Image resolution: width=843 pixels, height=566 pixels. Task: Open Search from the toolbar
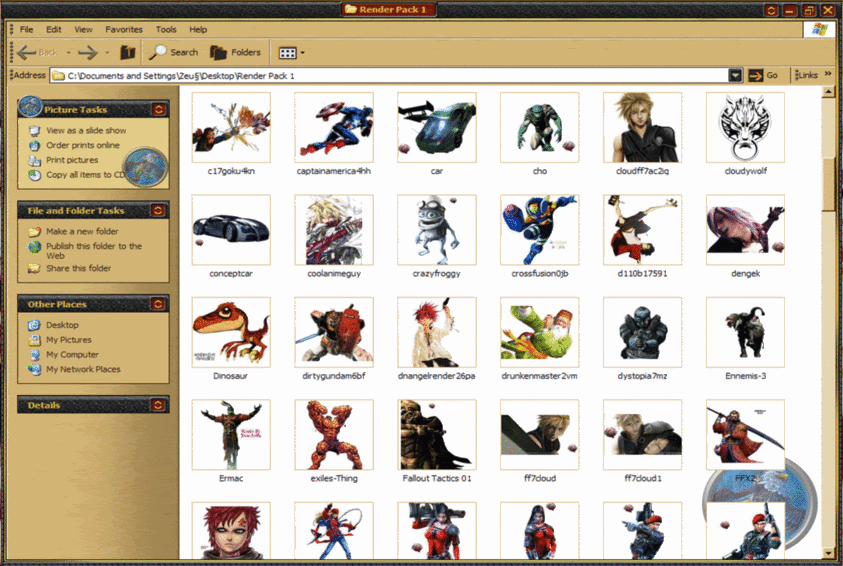click(x=174, y=52)
